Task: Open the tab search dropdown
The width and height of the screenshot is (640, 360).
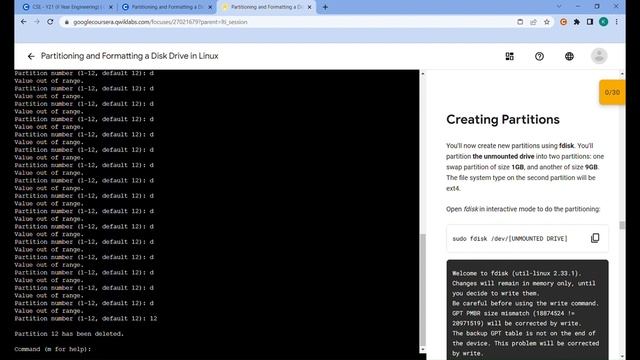Action: (559, 7)
